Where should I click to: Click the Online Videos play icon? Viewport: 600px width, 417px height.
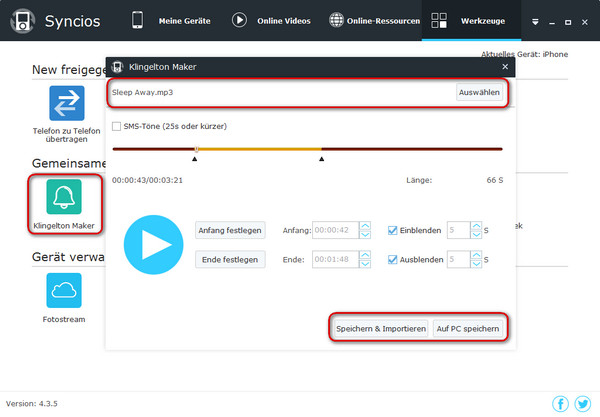[239, 20]
